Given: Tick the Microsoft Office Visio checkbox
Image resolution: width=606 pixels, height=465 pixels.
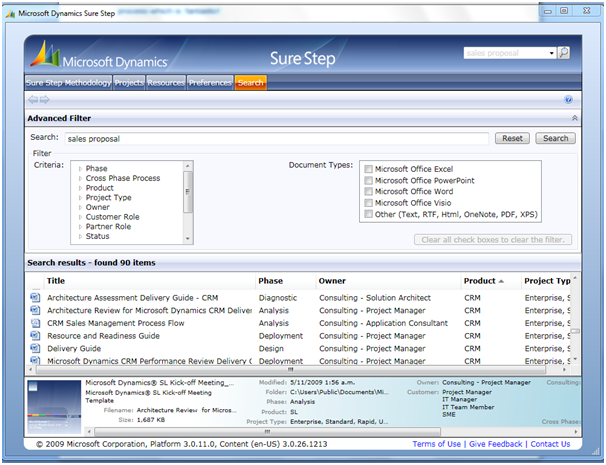Looking at the screenshot, I should tap(369, 202).
